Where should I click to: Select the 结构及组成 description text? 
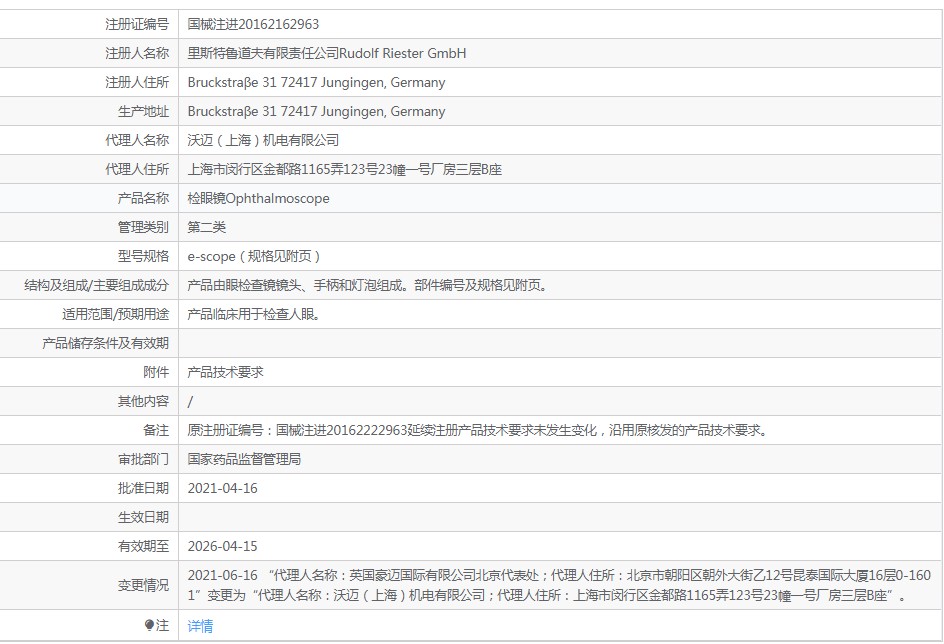(x=367, y=285)
